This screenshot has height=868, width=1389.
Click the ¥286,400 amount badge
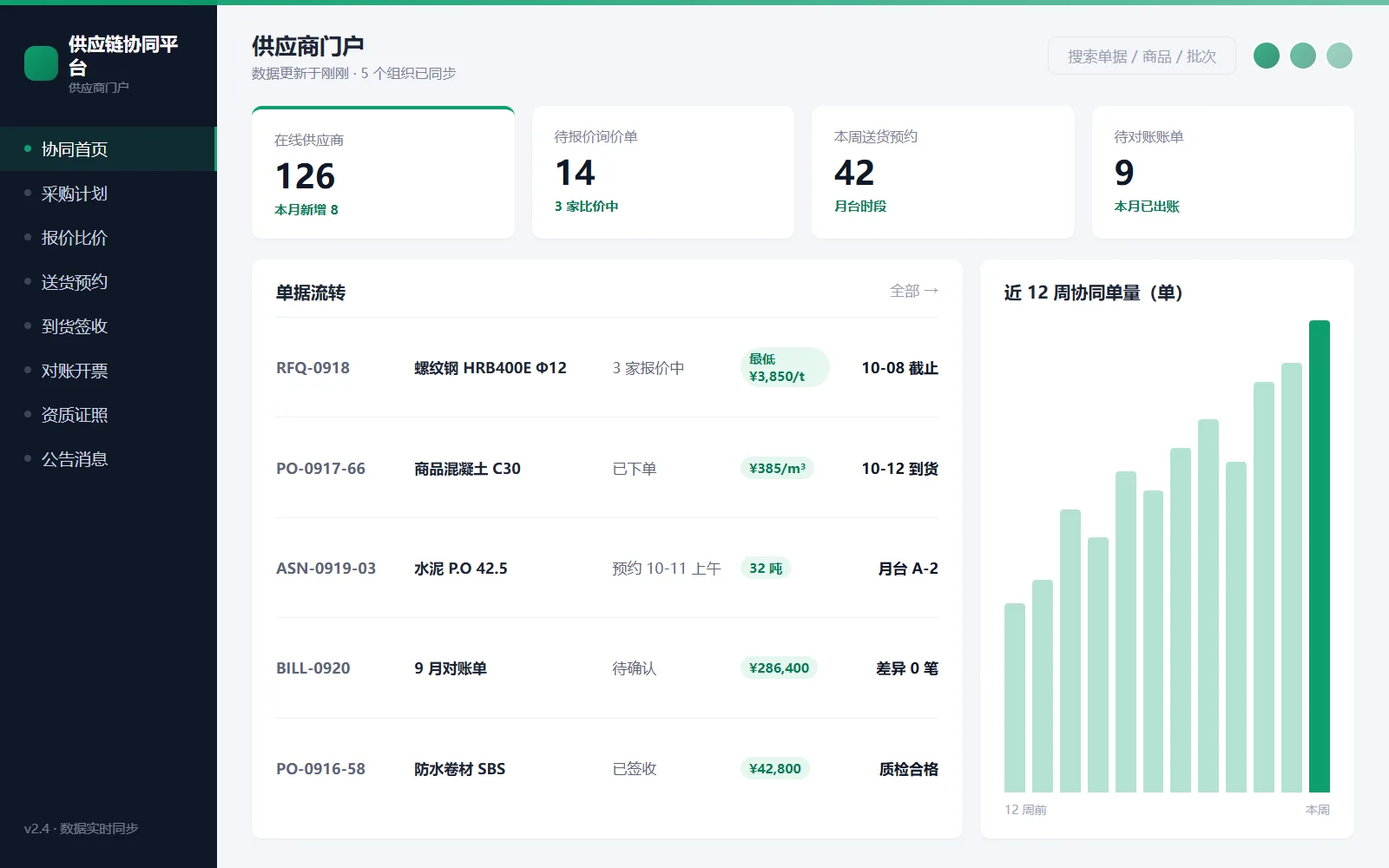[x=779, y=668]
